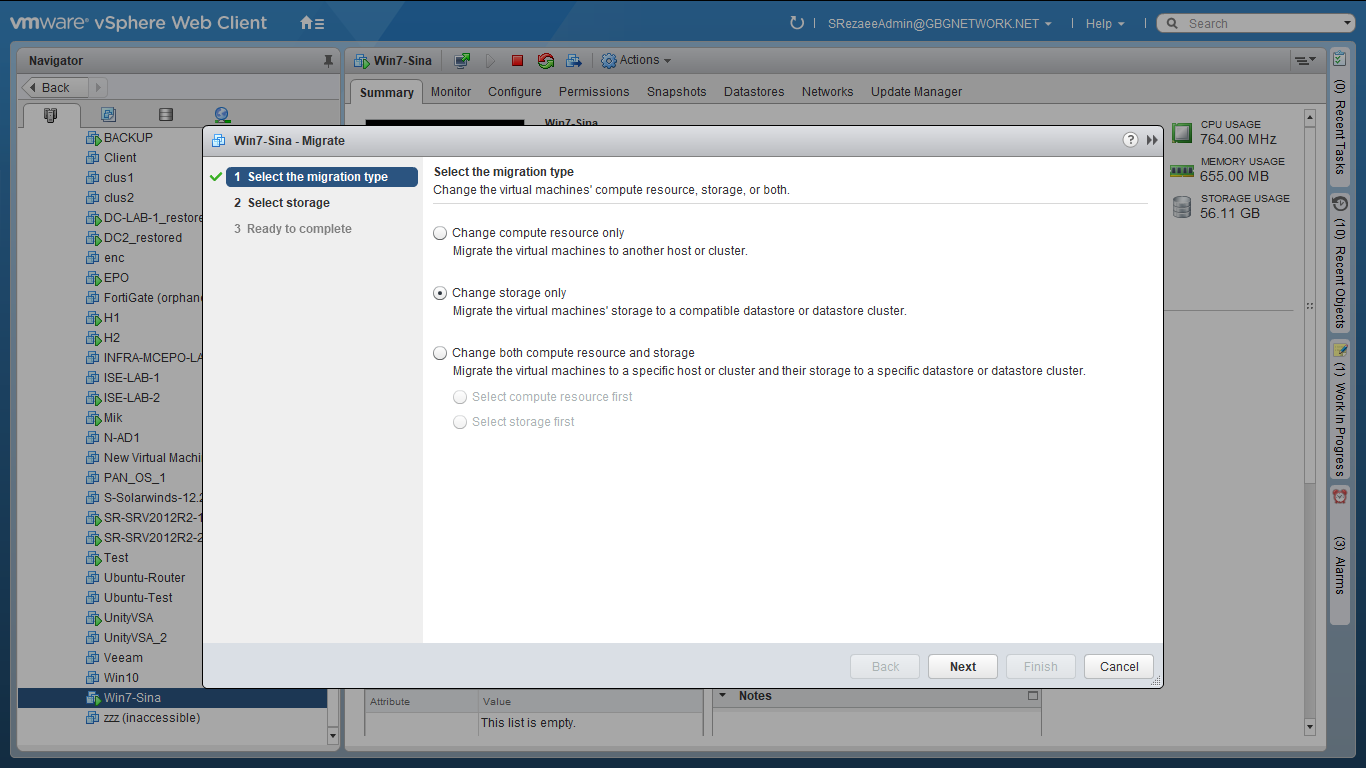The width and height of the screenshot is (1366, 768).
Task: Click the search magnifier icon
Action: click(x=1171, y=23)
